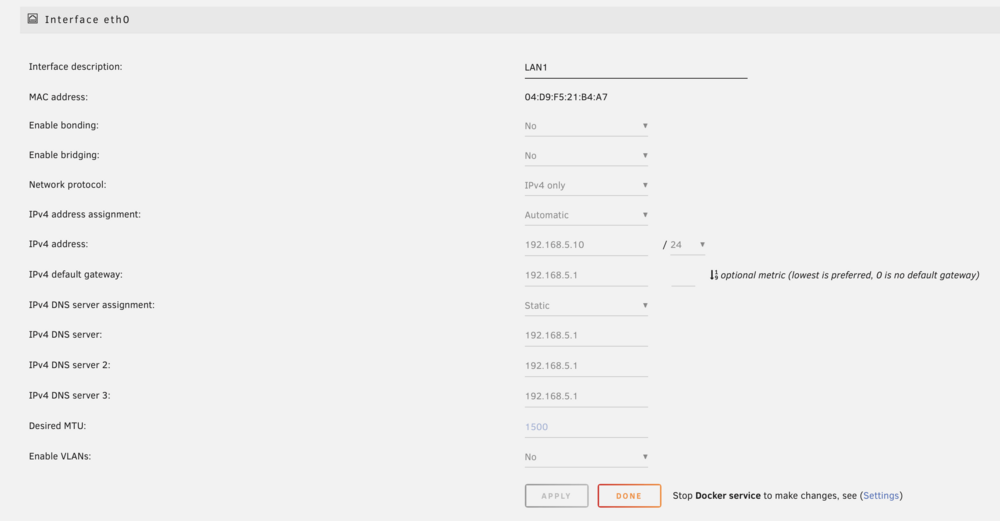The image size is (1000, 521).
Task: Click the gateway optional metric field
Action: (683, 275)
